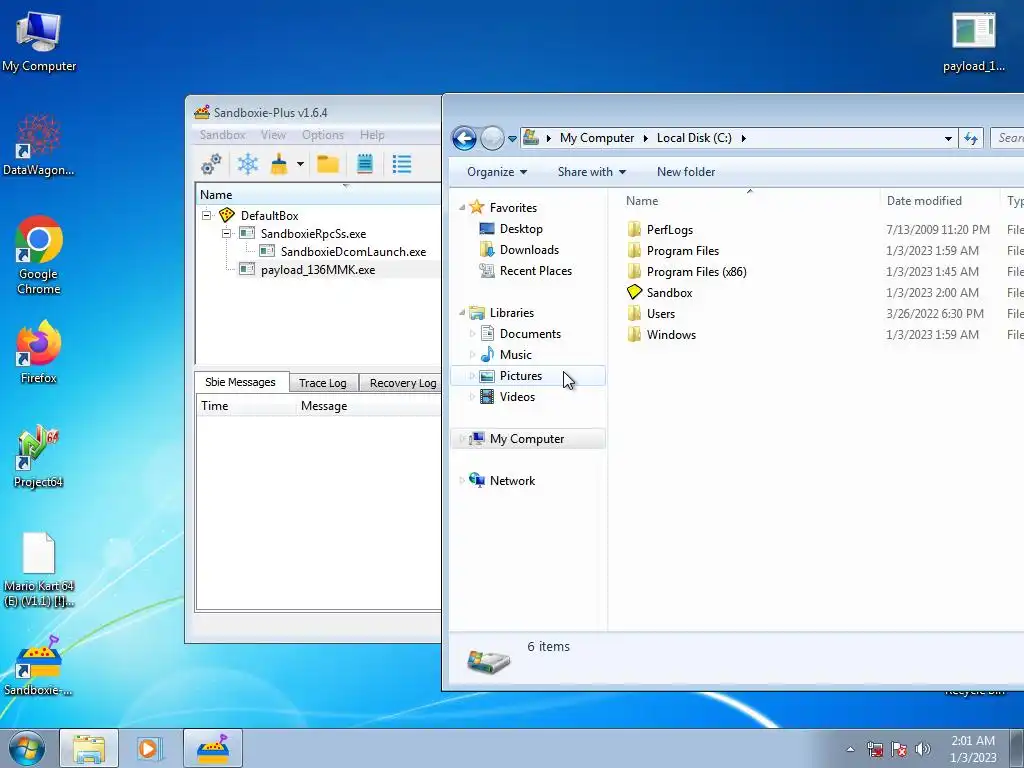Select the Users folder
Image resolution: width=1024 pixels, height=768 pixels.
click(660, 313)
